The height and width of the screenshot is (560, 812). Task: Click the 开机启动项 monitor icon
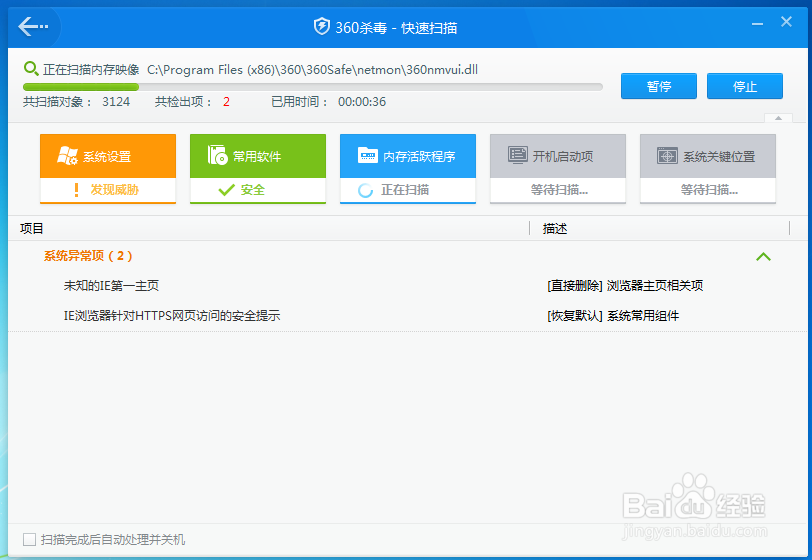[x=517, y=155]
